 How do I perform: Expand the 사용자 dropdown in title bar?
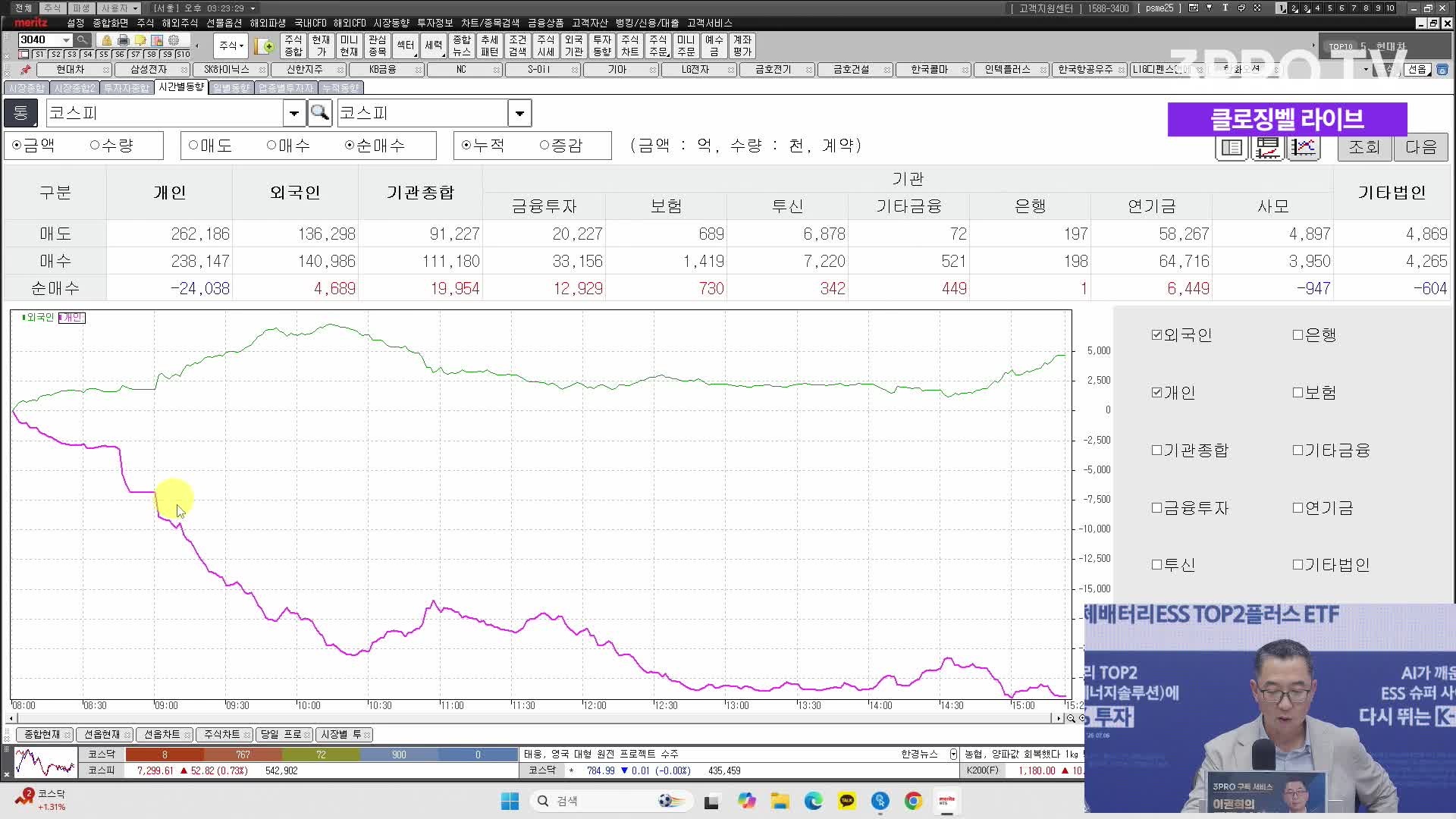tap(135, 8)
